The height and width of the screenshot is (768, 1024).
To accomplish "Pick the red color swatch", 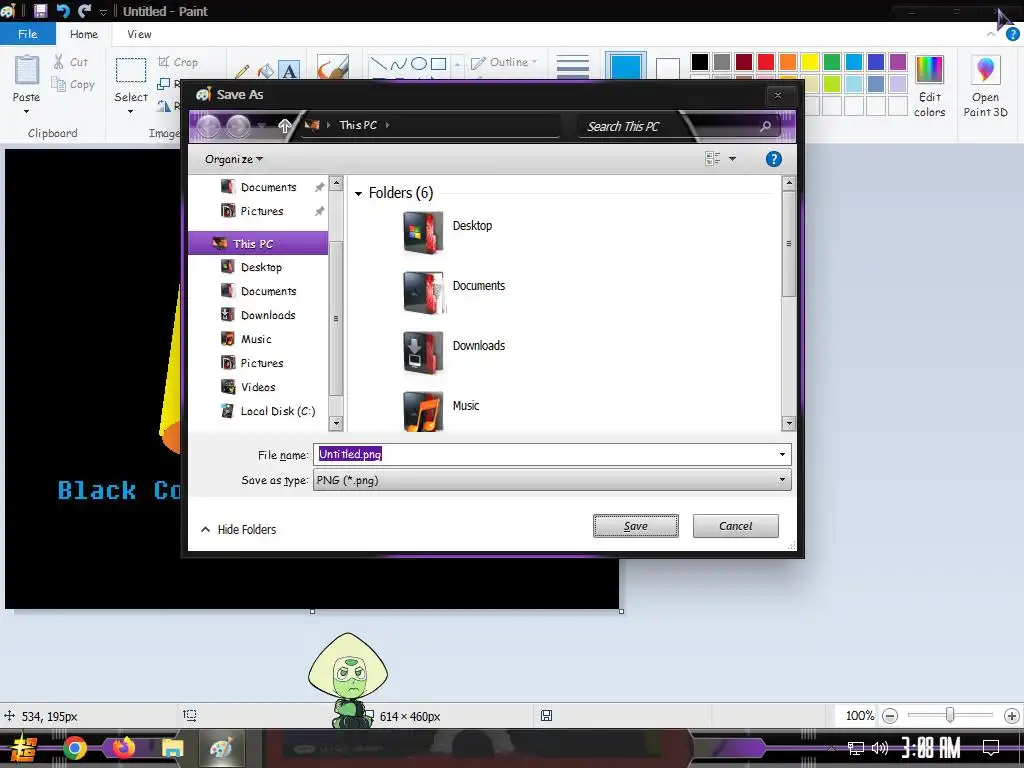I will 766,62.
